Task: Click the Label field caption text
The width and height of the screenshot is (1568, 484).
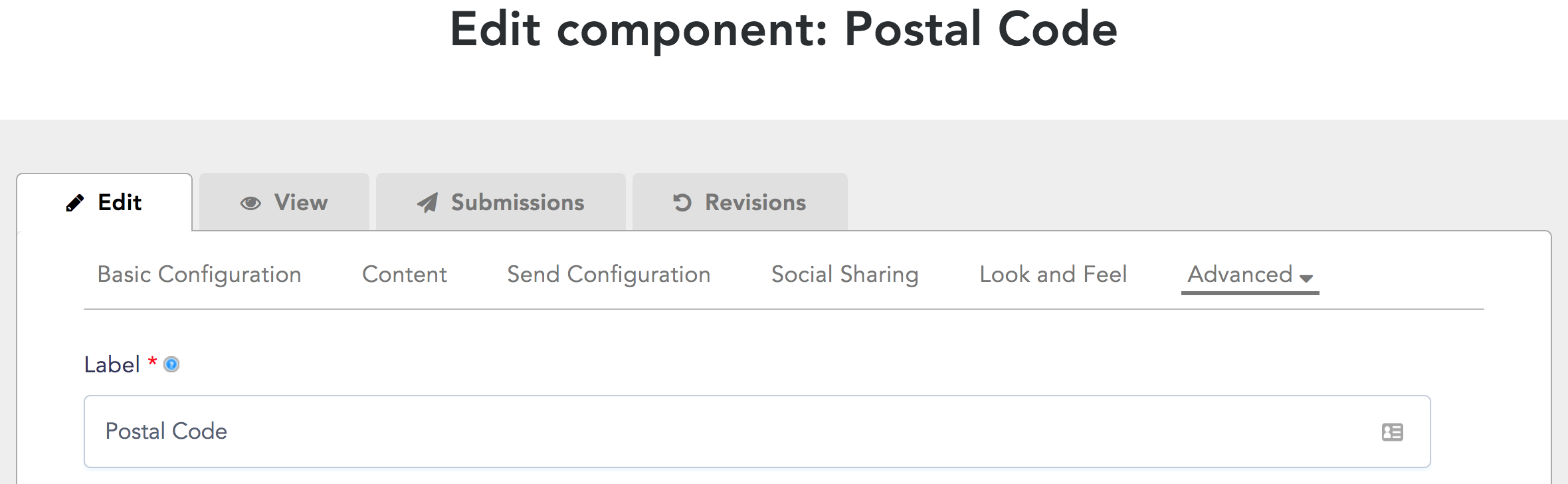Action: tap(112, 364)
